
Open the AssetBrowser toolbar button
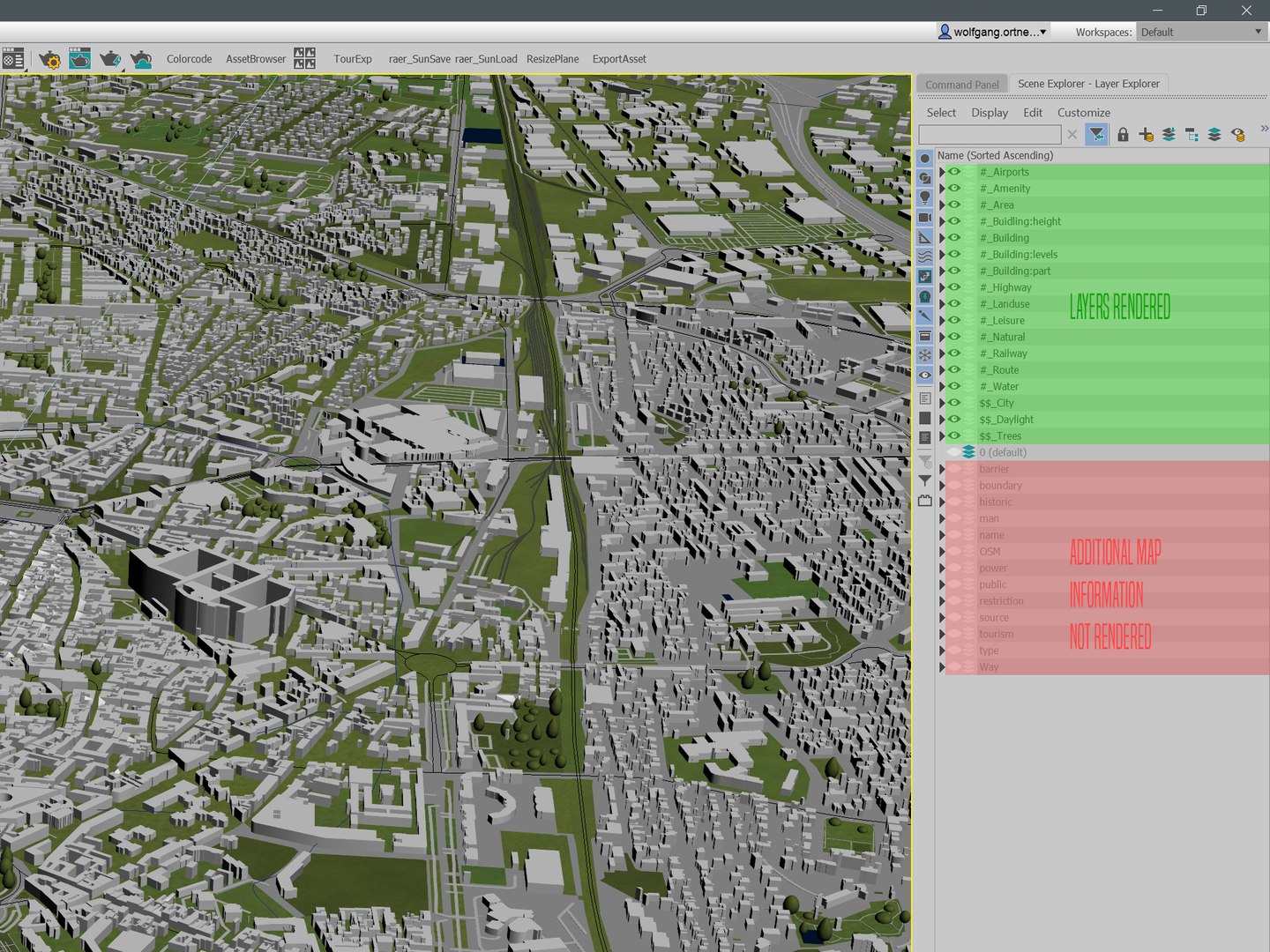pyautogui.click(x=256, y=59)
